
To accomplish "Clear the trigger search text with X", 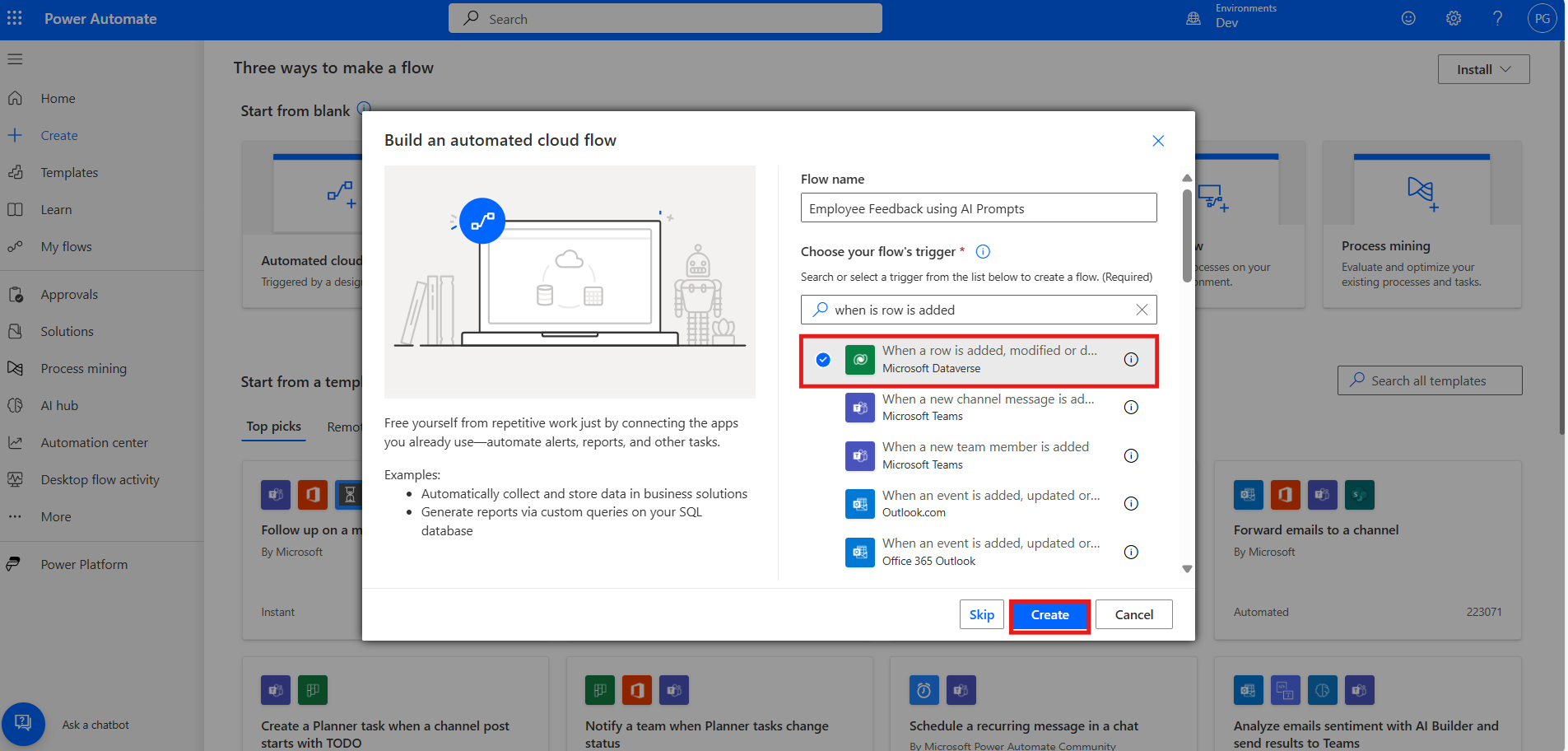I will coord(1142,310).
